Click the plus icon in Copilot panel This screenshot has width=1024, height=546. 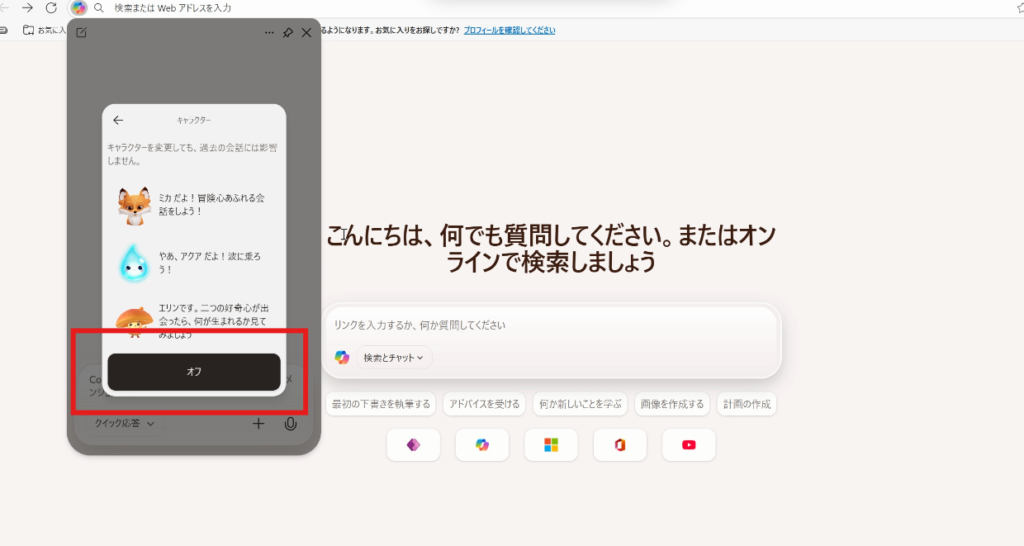point(258,424)
